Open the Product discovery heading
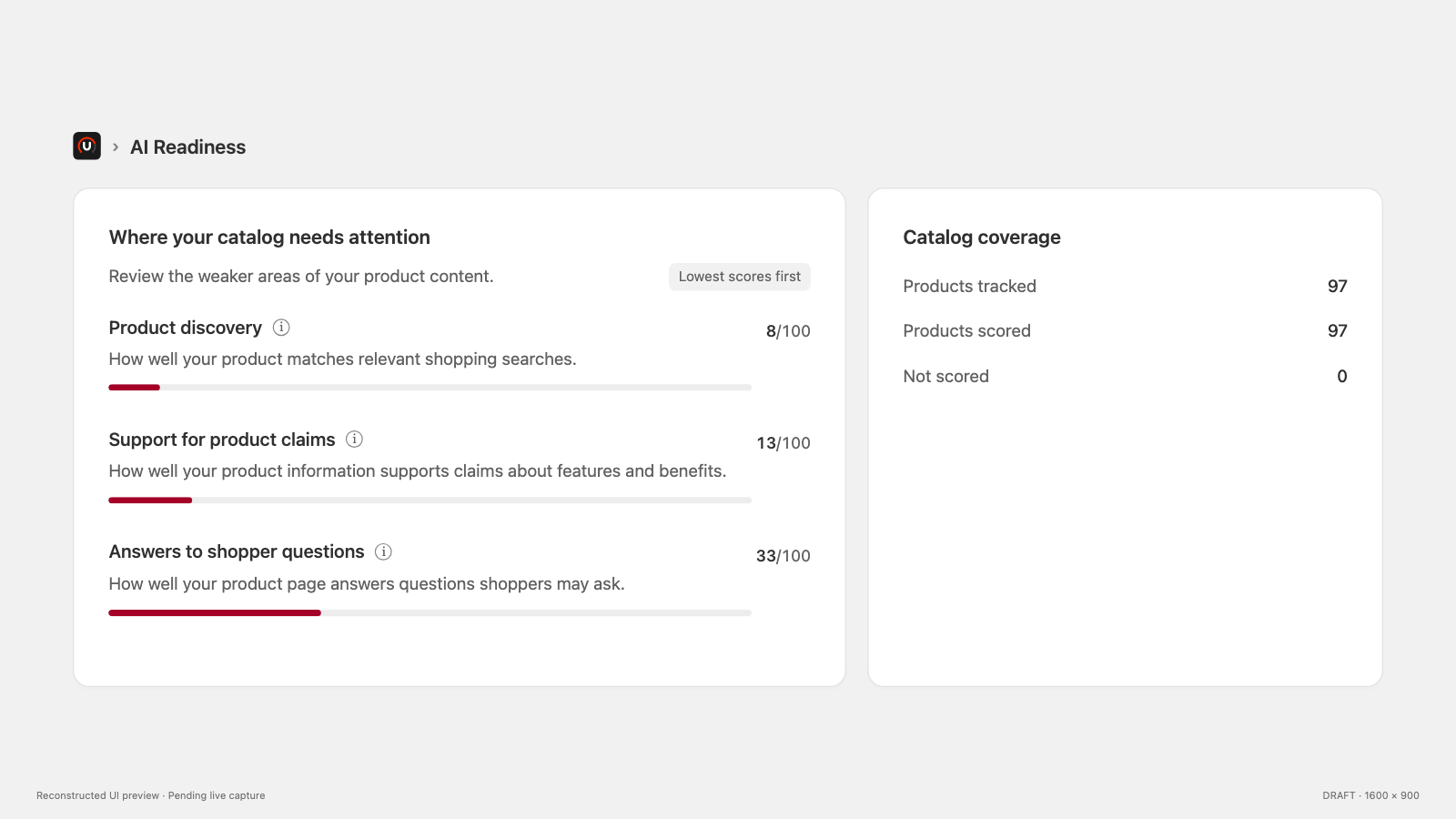 tap(186, 328)
